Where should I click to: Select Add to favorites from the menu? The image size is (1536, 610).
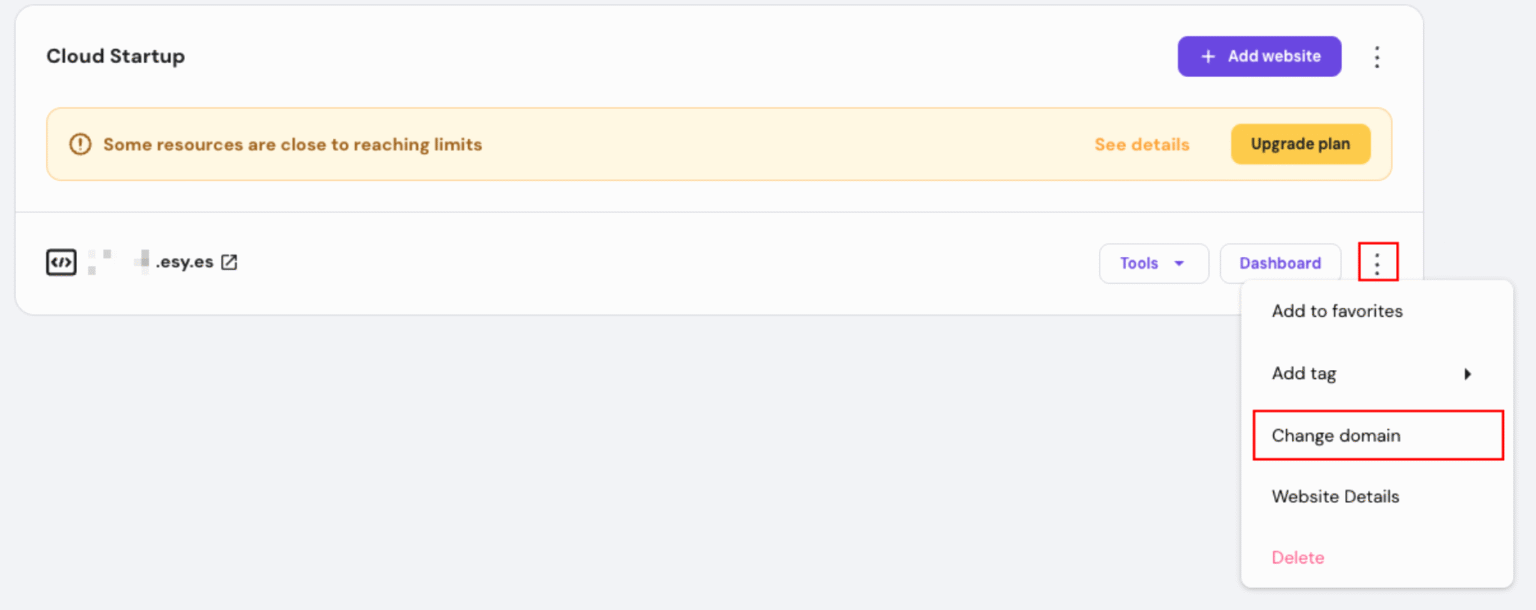coord(1337,311)
